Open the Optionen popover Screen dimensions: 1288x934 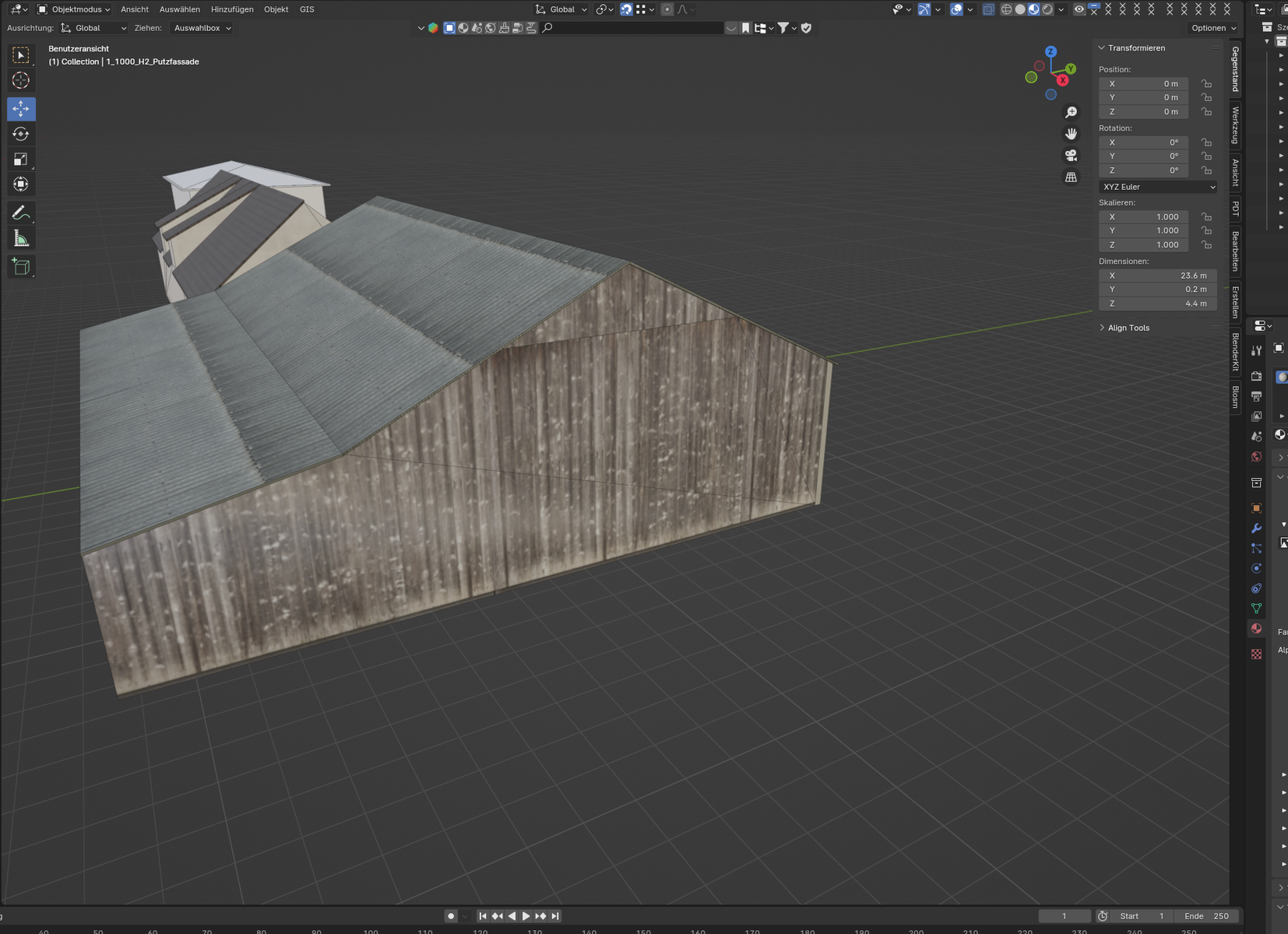point(1213,28)
